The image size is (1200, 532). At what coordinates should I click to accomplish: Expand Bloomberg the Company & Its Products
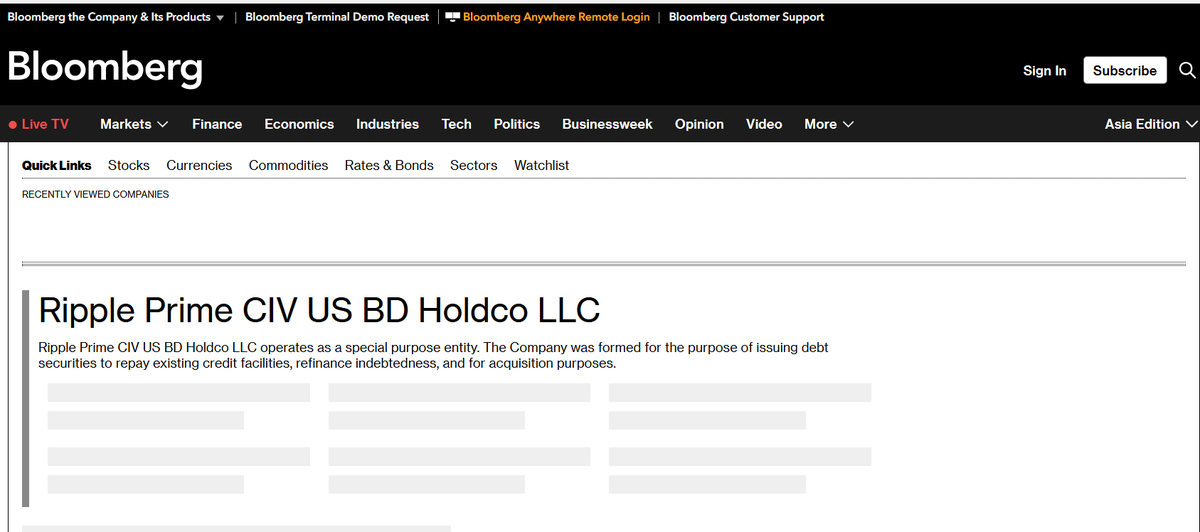(x=115, y=17)
